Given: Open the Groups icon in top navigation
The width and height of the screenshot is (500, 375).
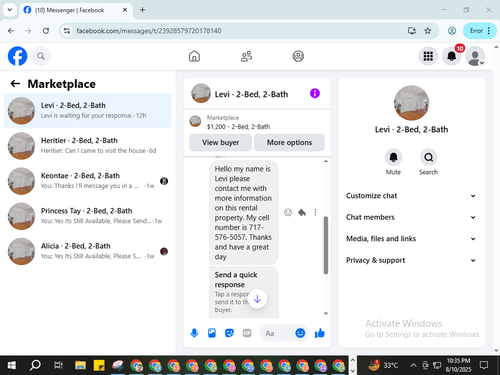Looking at the screenshot, I should pyautogui.click(x=298, y=56).
